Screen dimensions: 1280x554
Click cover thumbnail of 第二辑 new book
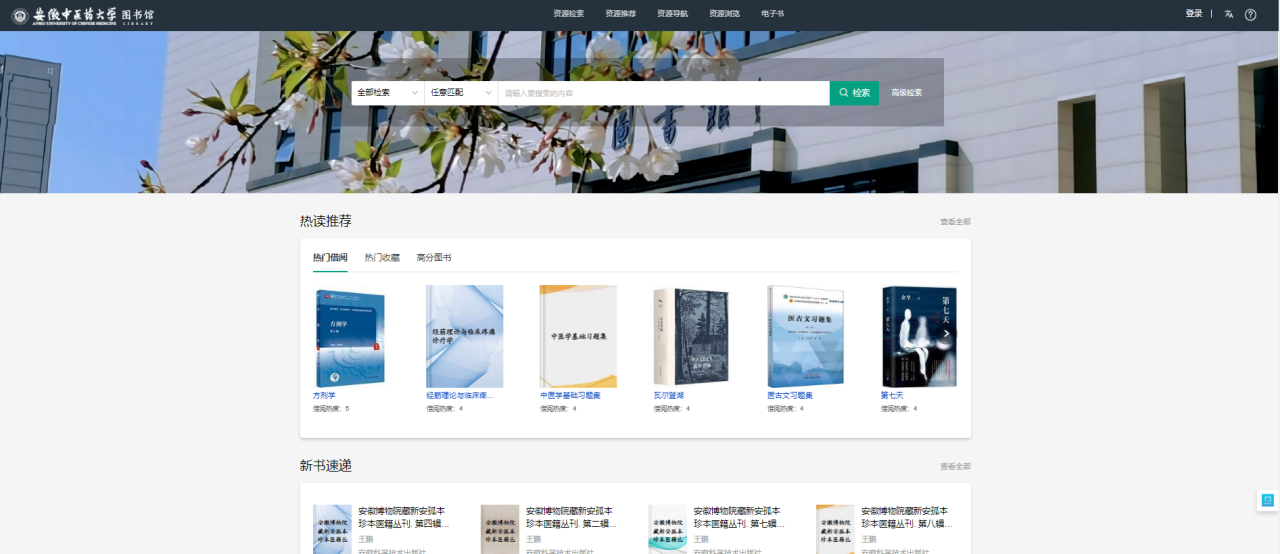pyautogui.click(x=500, y=529)
